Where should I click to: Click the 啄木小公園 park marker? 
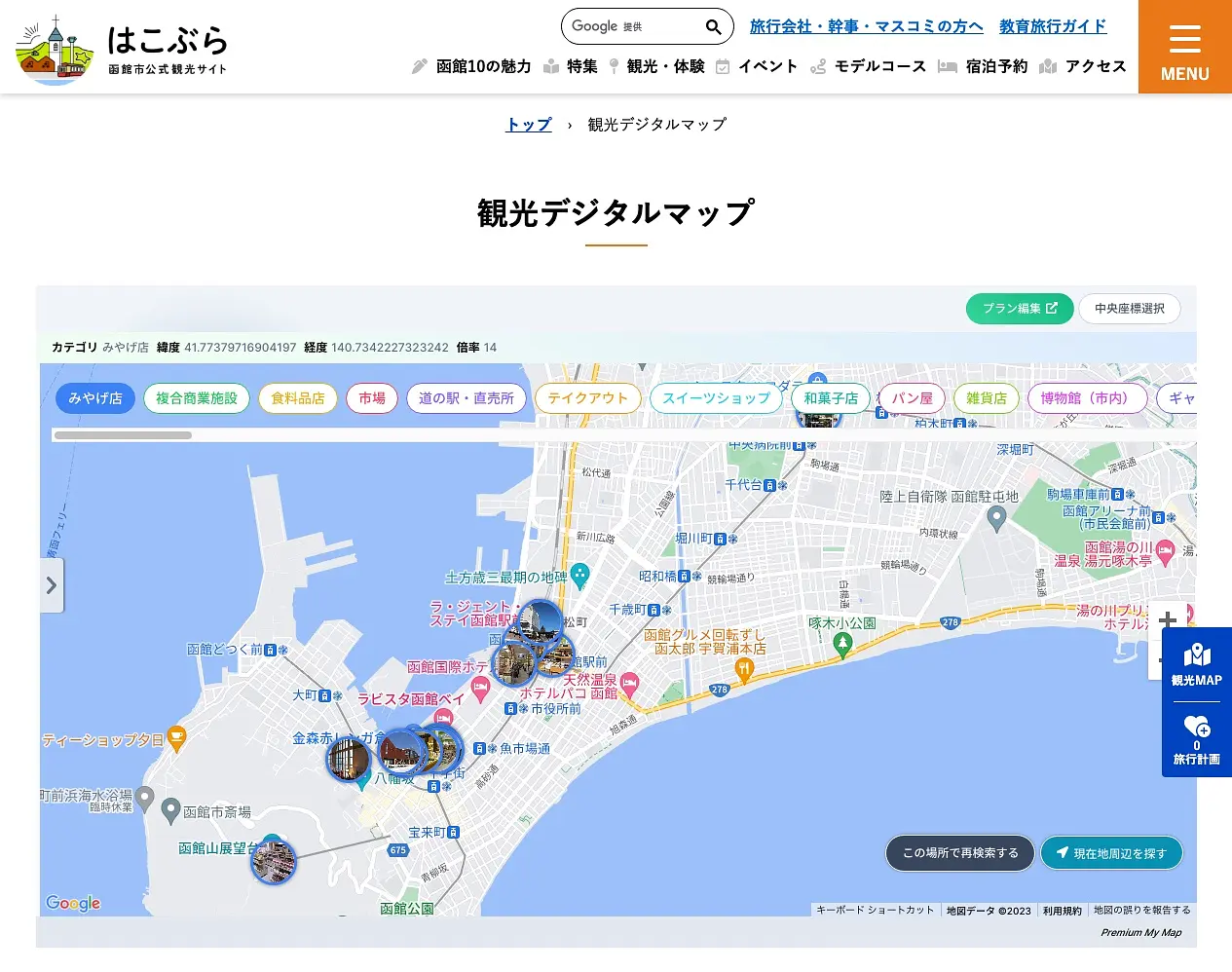pyautogui.click(x=843, y=643)
